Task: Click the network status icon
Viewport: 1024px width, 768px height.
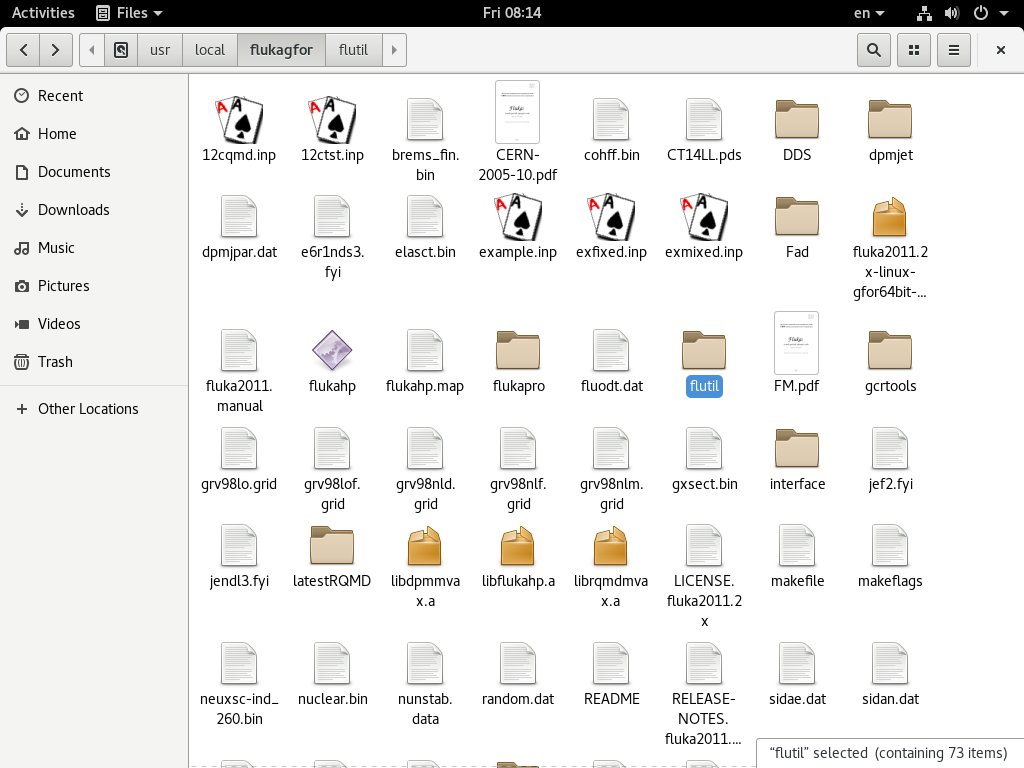Action: 924,13
